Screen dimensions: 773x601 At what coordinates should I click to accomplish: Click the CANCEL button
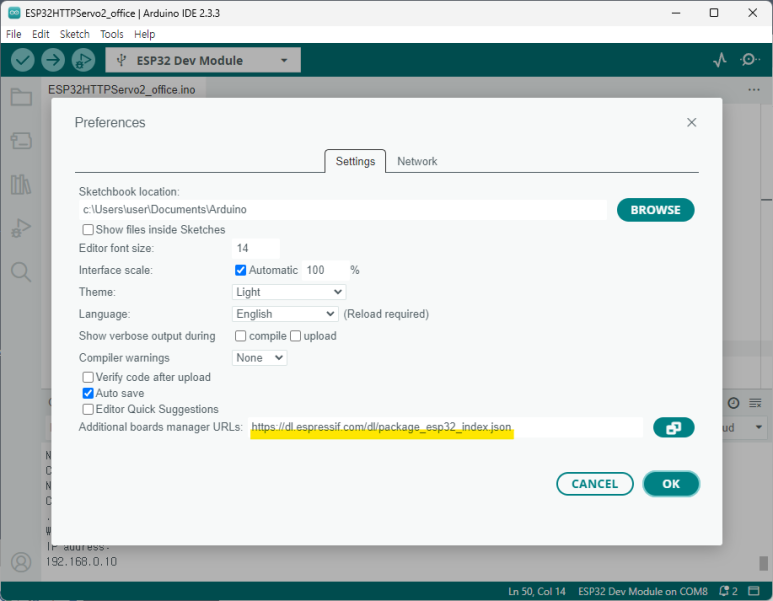click(x=595, y=484)
